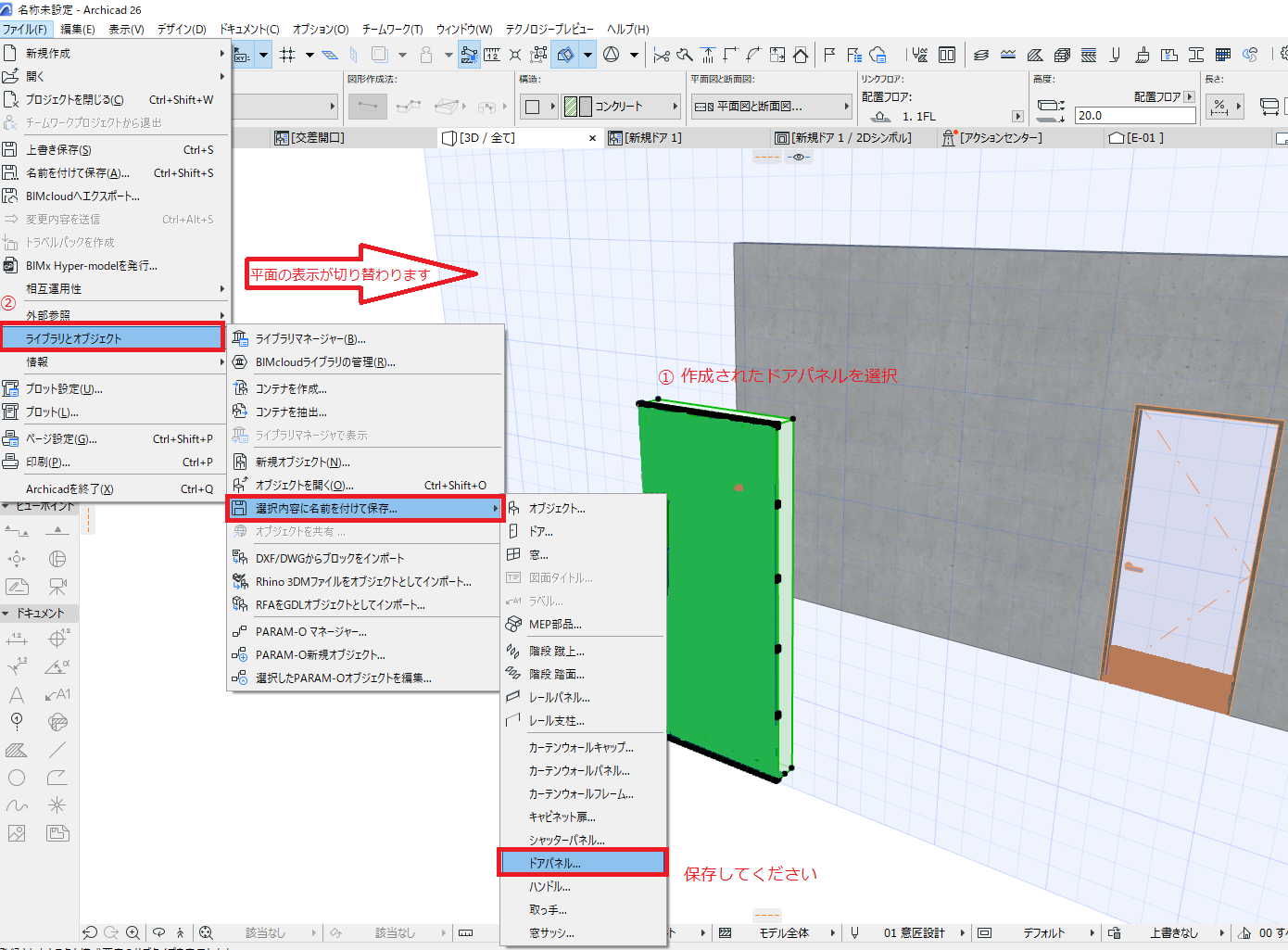Select the Radial Dimension tool

pyautogui.click(x=18, y=666)
